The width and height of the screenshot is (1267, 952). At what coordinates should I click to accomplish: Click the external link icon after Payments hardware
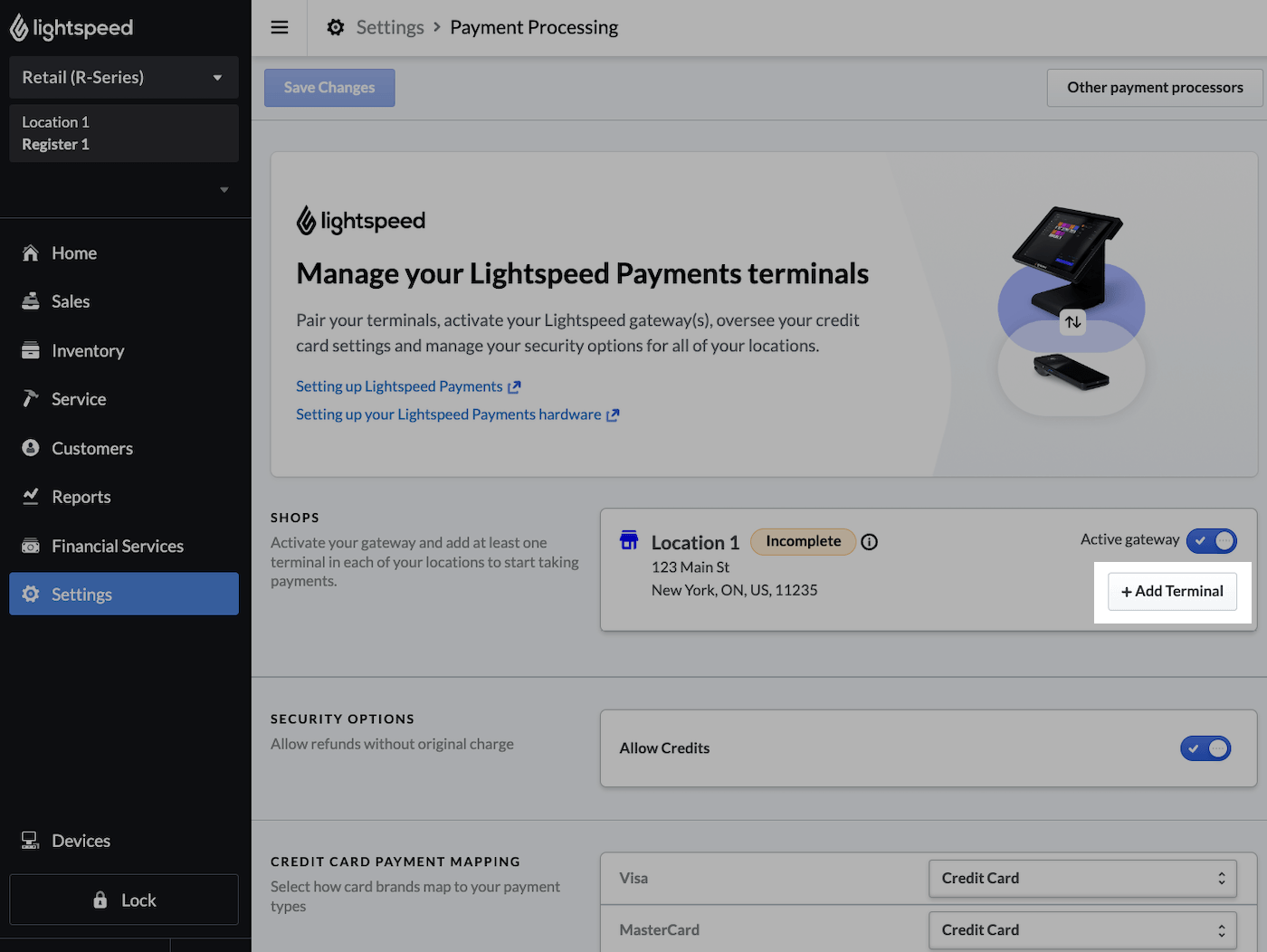coord(613,415)
